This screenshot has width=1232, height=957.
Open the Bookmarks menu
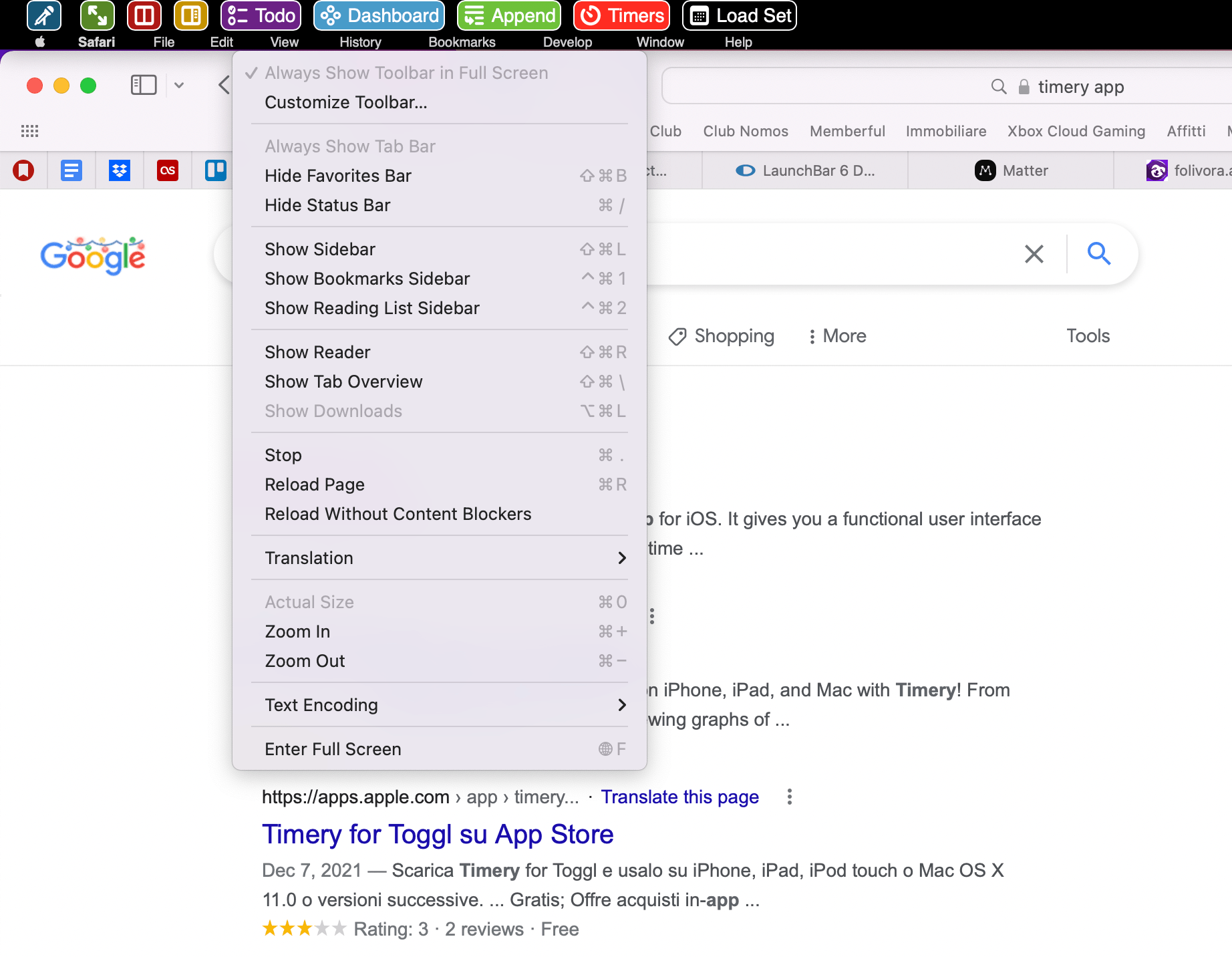[462, 42]
